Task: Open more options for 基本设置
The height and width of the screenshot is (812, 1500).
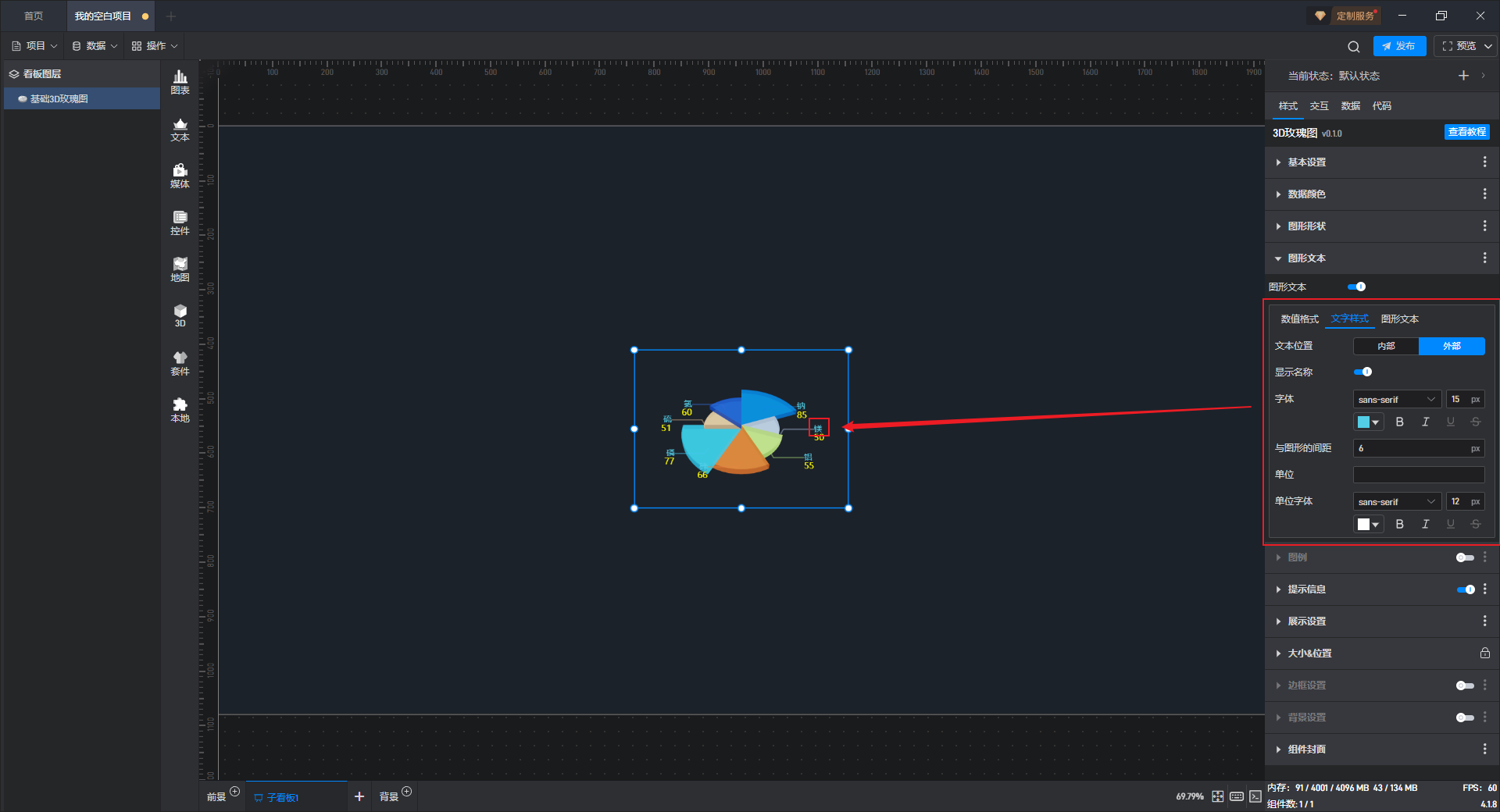Action: [x=1484, y=162]
